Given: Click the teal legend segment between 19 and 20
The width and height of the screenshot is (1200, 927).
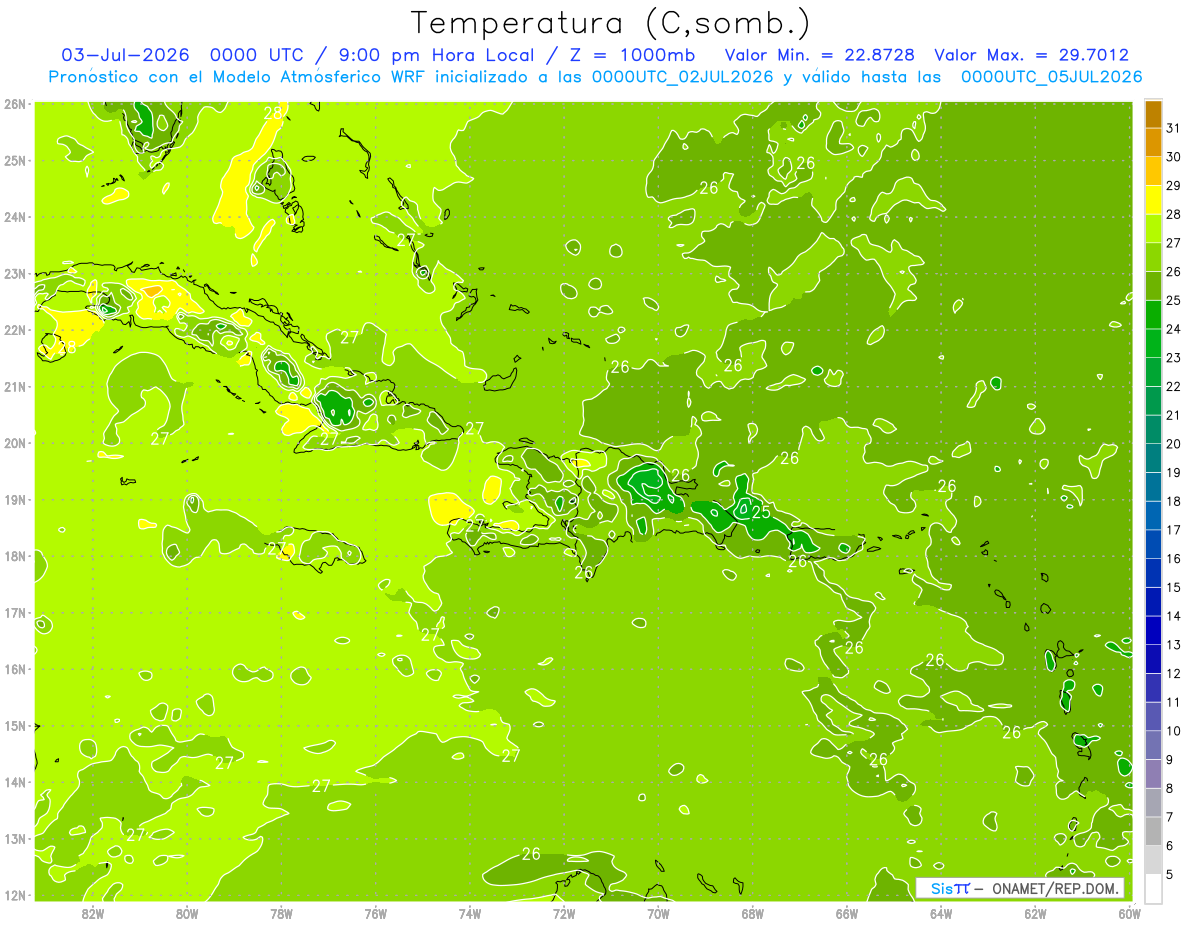Looking at the screenshot, I should 1153,458.
